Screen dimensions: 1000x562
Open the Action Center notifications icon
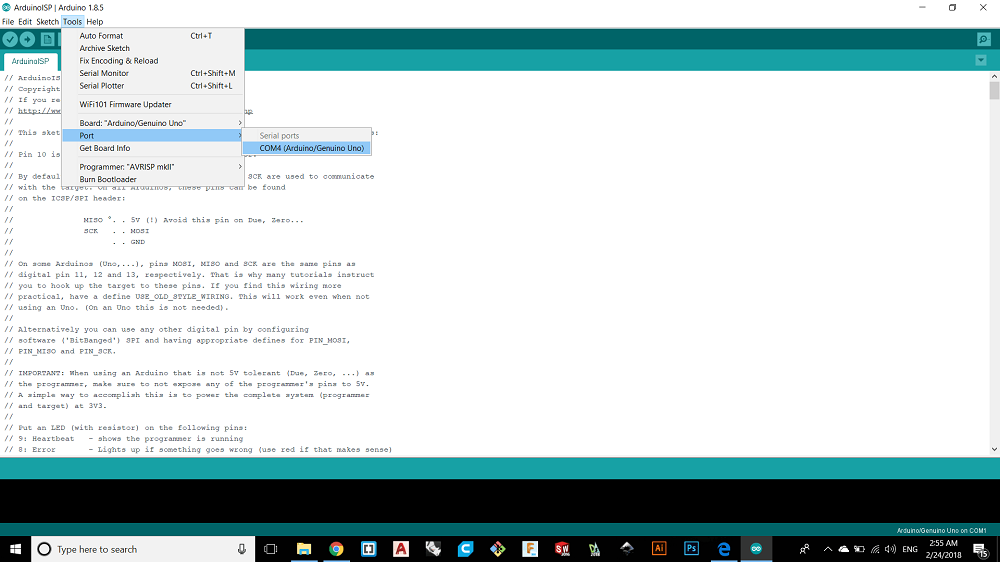[x=982, y=549]
